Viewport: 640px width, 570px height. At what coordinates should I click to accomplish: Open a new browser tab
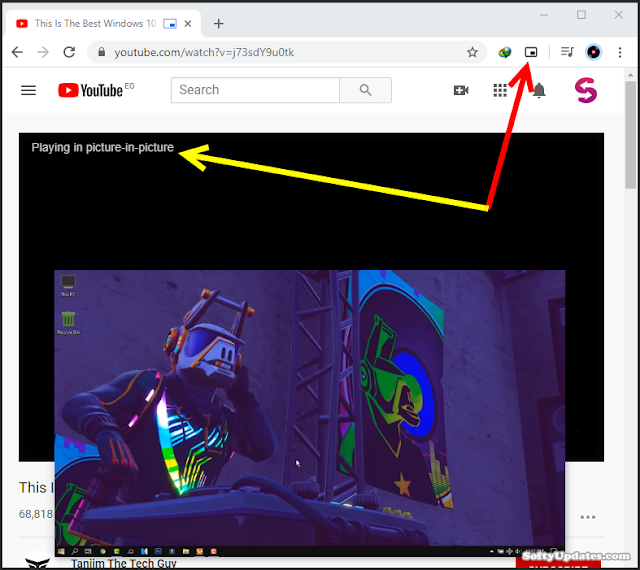tap(219, 24)
